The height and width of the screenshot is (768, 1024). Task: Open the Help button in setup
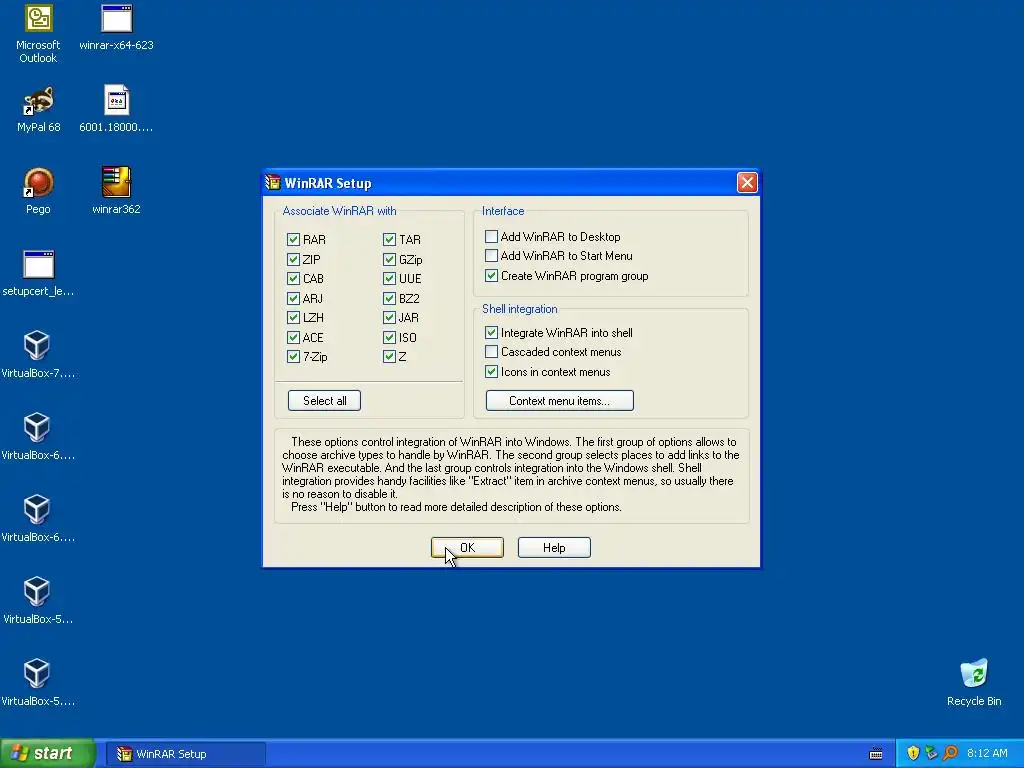(554, 547)
